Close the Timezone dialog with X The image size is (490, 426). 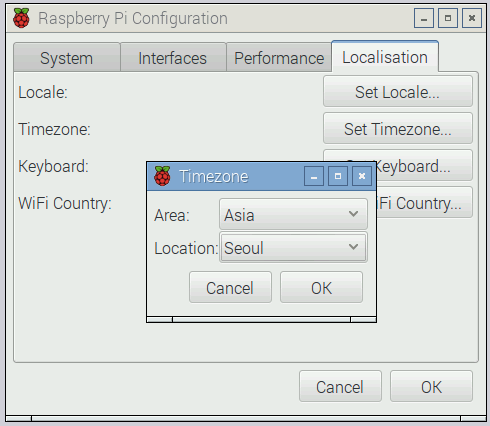click(362, 176)
